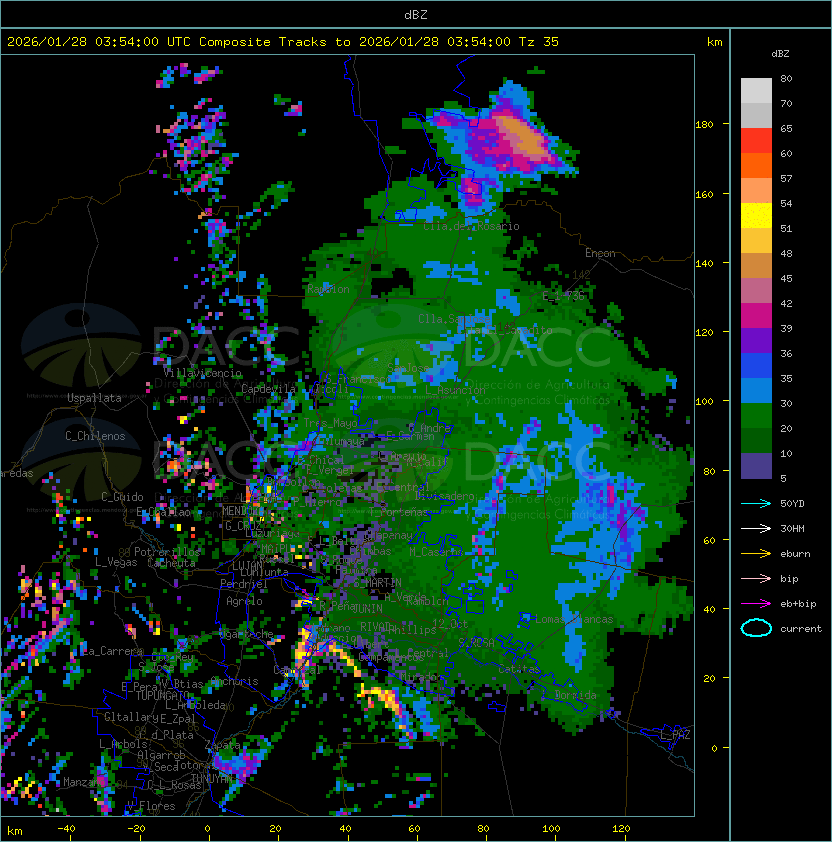Viewport: 832px width, 842px height.
Task: Click the 'Capdevila' map label
Action: coord(269,389)
